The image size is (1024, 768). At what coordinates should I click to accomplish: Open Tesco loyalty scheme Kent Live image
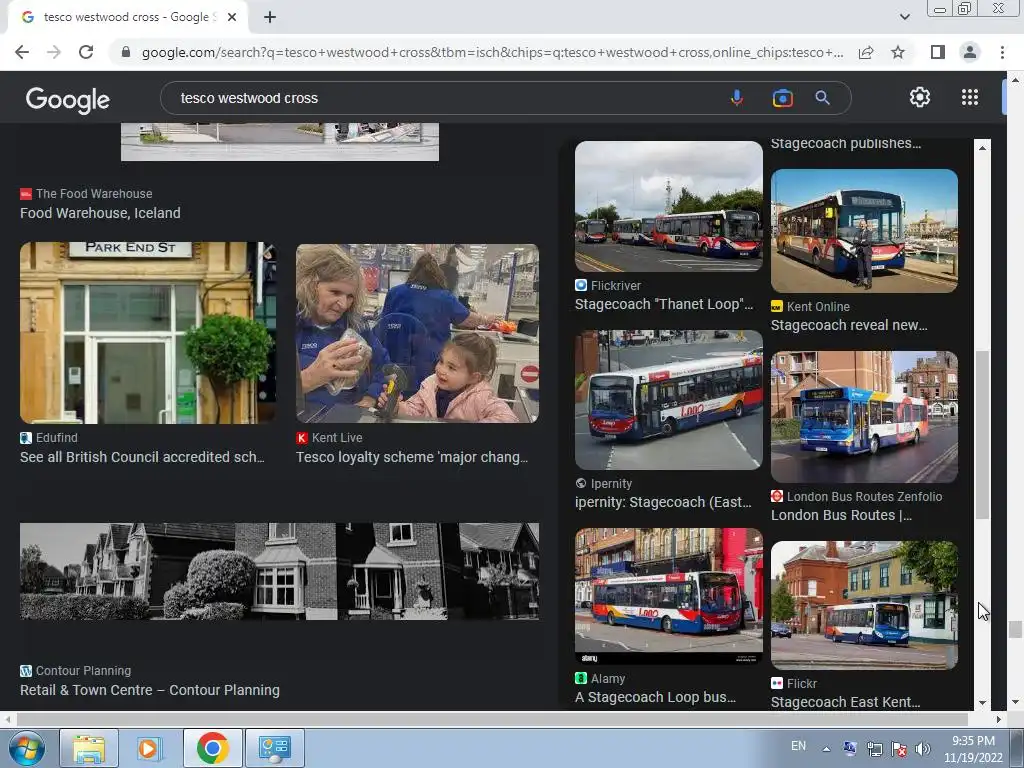pos(417,333)
